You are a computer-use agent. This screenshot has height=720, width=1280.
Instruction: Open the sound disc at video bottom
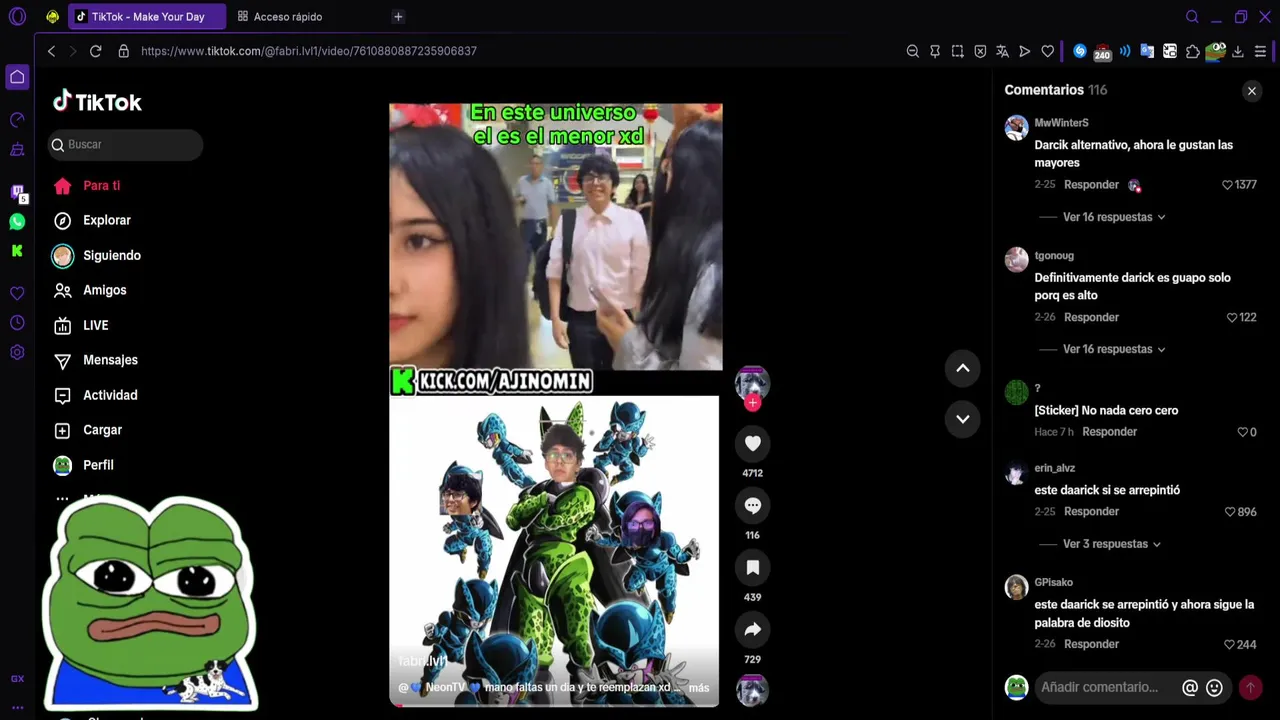pos(752,691)
